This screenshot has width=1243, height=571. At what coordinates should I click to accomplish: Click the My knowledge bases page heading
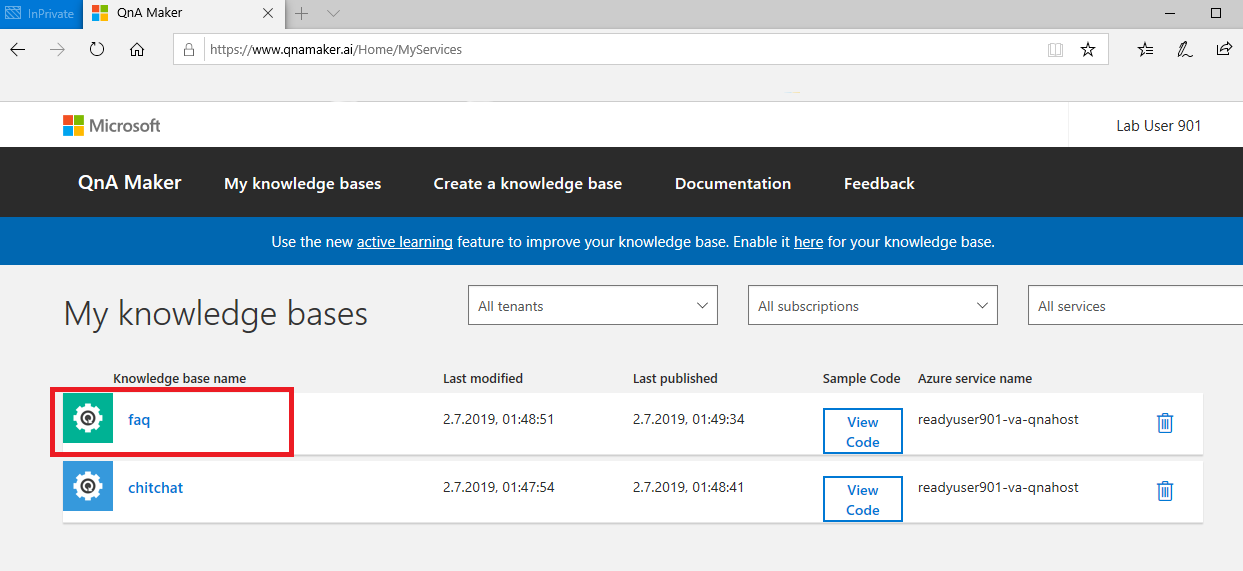(x=216, y=314)
